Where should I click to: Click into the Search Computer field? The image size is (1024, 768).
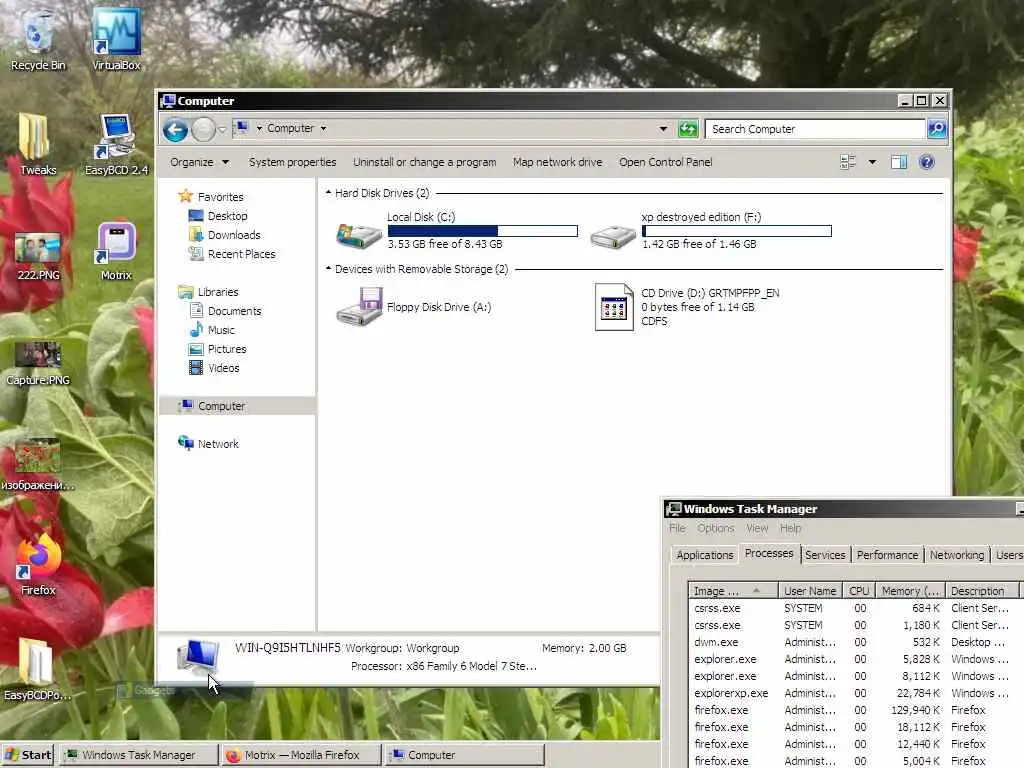pos(814,129)
